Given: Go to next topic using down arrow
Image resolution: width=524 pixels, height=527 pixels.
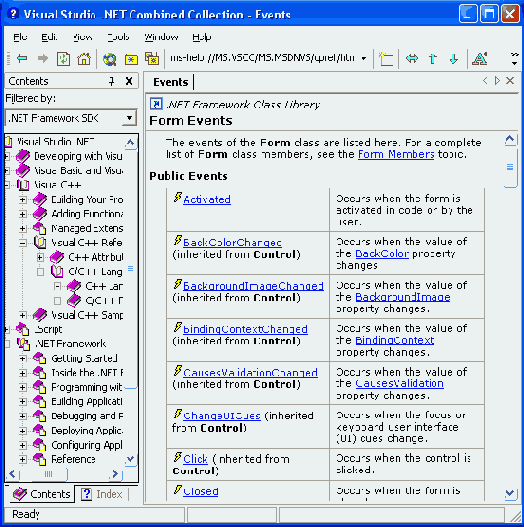Looking at the screenshot, I should pos(454,59).
